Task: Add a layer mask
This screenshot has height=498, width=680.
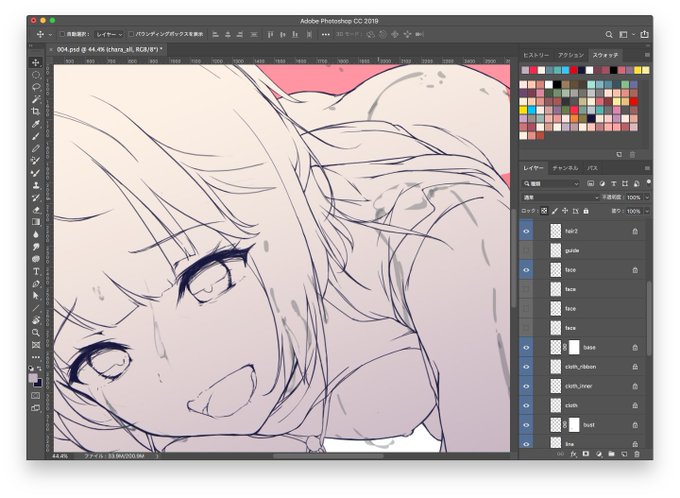Action: coord(586,454)
